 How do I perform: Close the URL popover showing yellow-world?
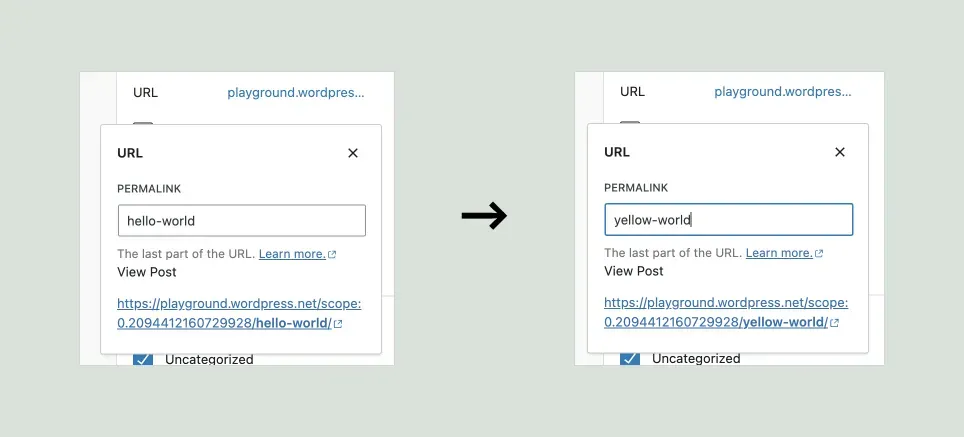(x=839, y=152)
